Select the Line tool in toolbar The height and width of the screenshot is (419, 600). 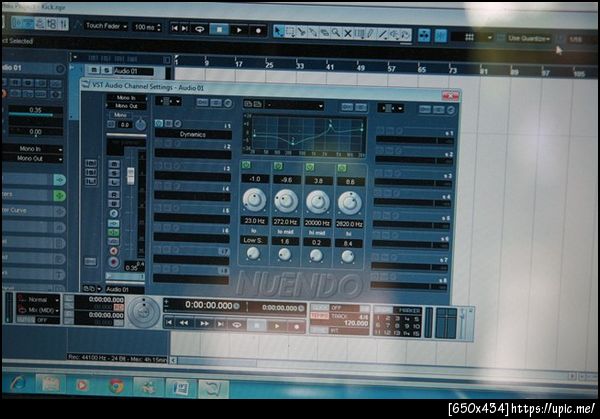[382, 34]
